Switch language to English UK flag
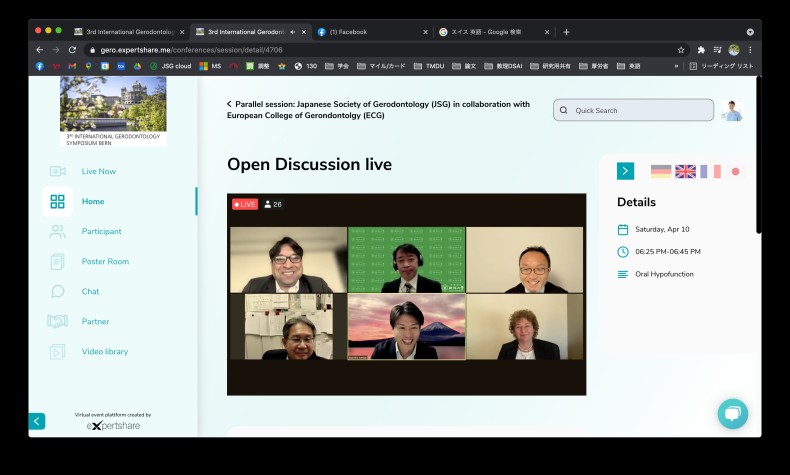 [x=685, y=171]
